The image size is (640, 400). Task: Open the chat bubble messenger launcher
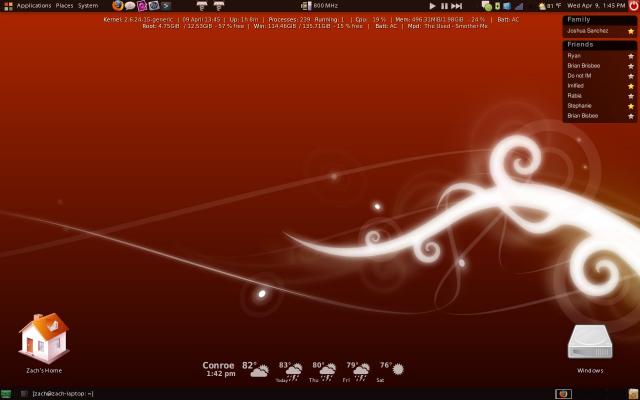130,6
